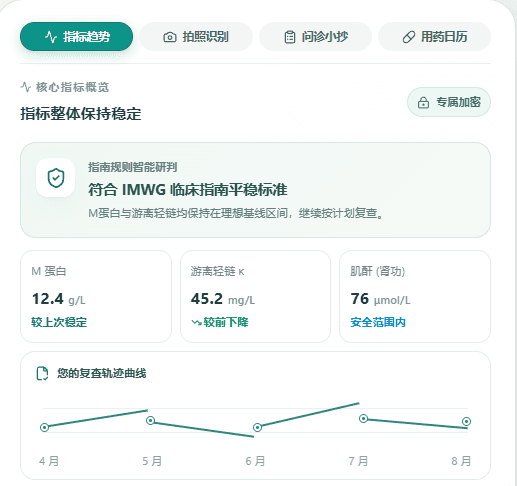Click the 较上次稳定 status text

coord(59,322)
